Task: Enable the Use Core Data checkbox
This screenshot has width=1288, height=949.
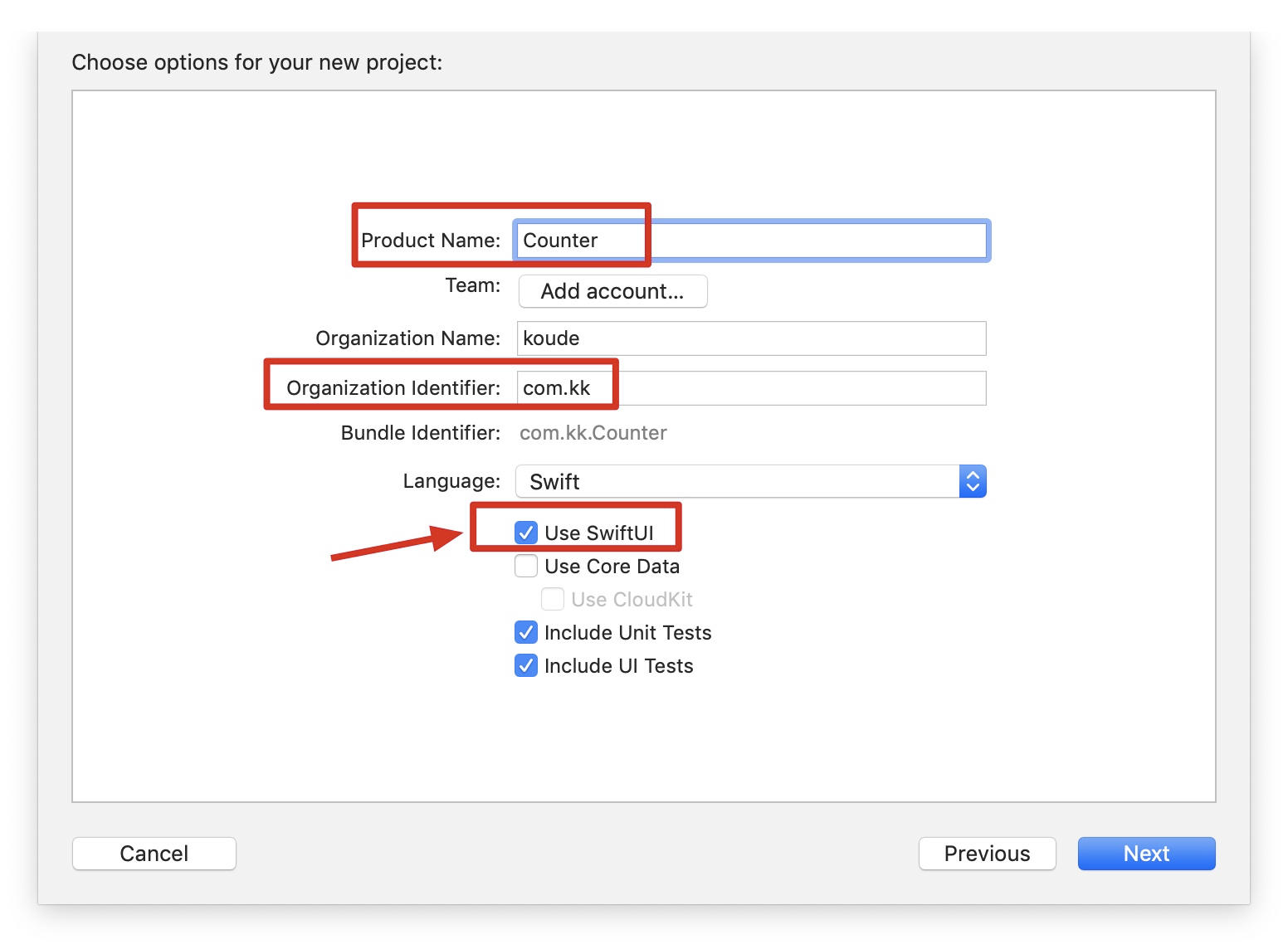Action: (526, 566)
